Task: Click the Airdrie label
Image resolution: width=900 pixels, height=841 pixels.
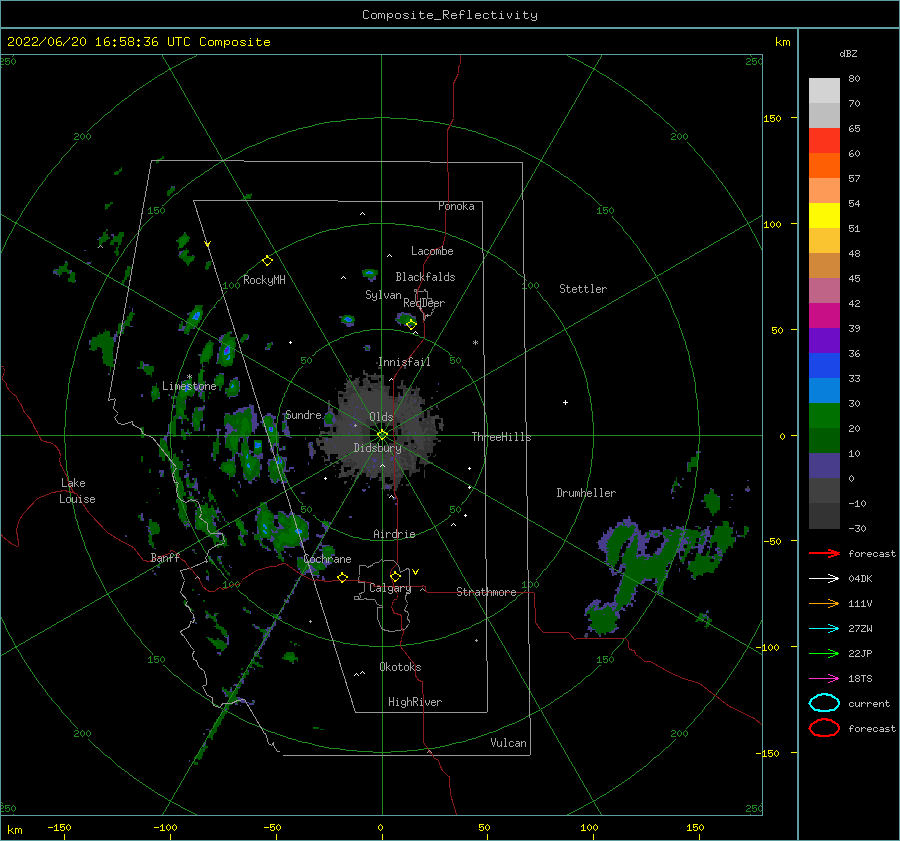Action: (394, 534)
